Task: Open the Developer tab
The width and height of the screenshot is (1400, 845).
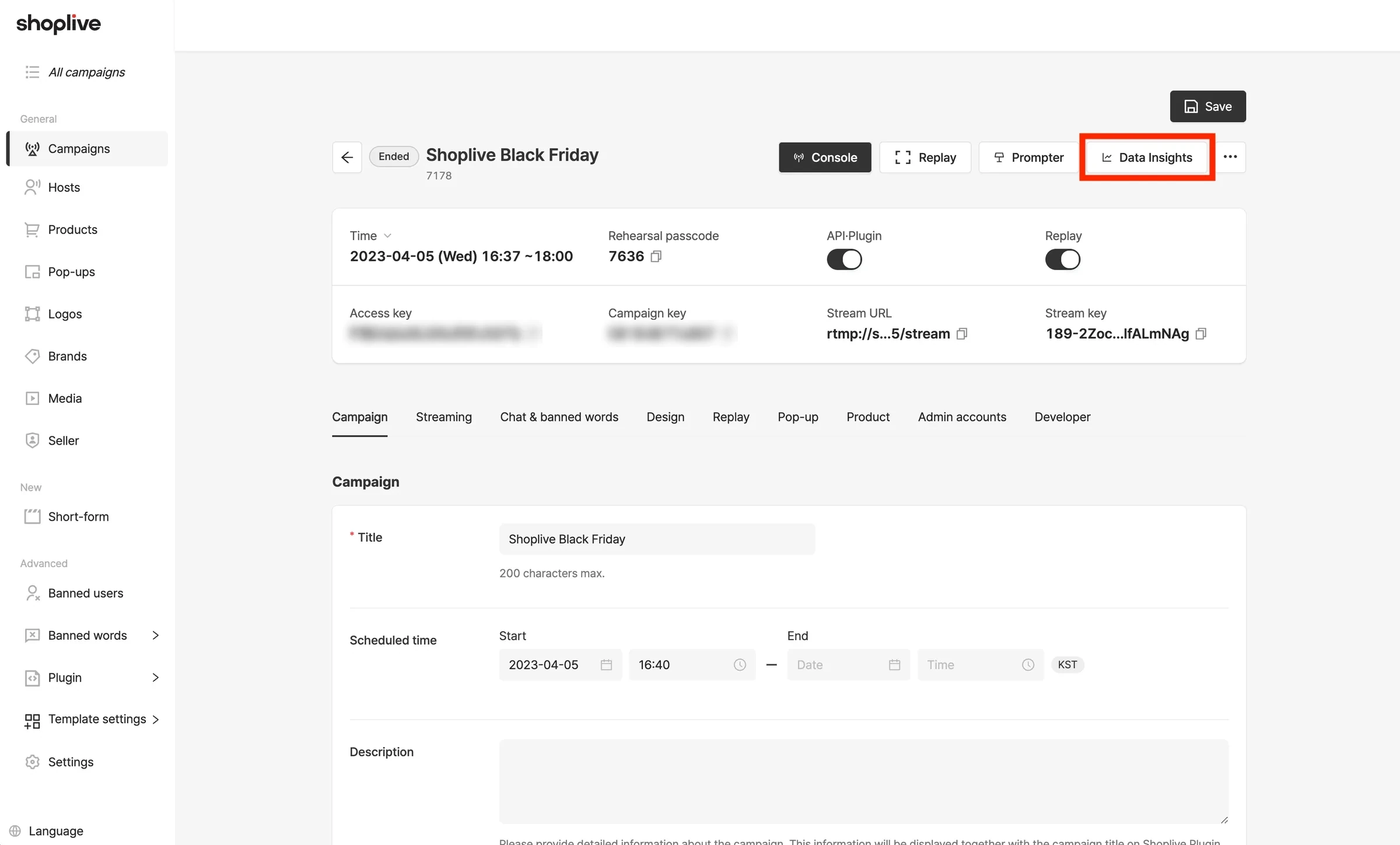Action: pos(1062,417)
